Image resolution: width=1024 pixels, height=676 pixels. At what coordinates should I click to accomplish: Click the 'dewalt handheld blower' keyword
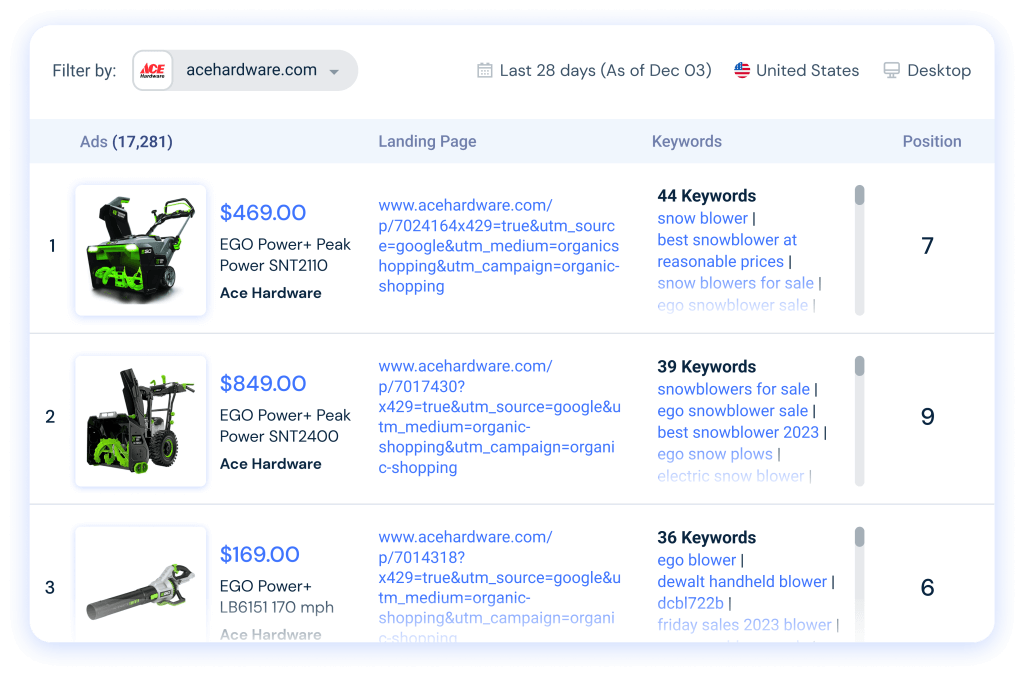742,582
